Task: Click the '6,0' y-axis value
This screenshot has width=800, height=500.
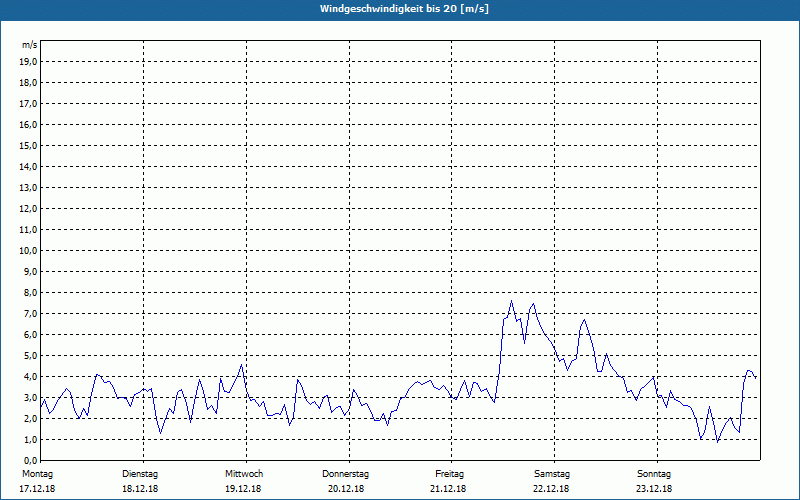Action: pyautogui.click(x=30, y=334)
